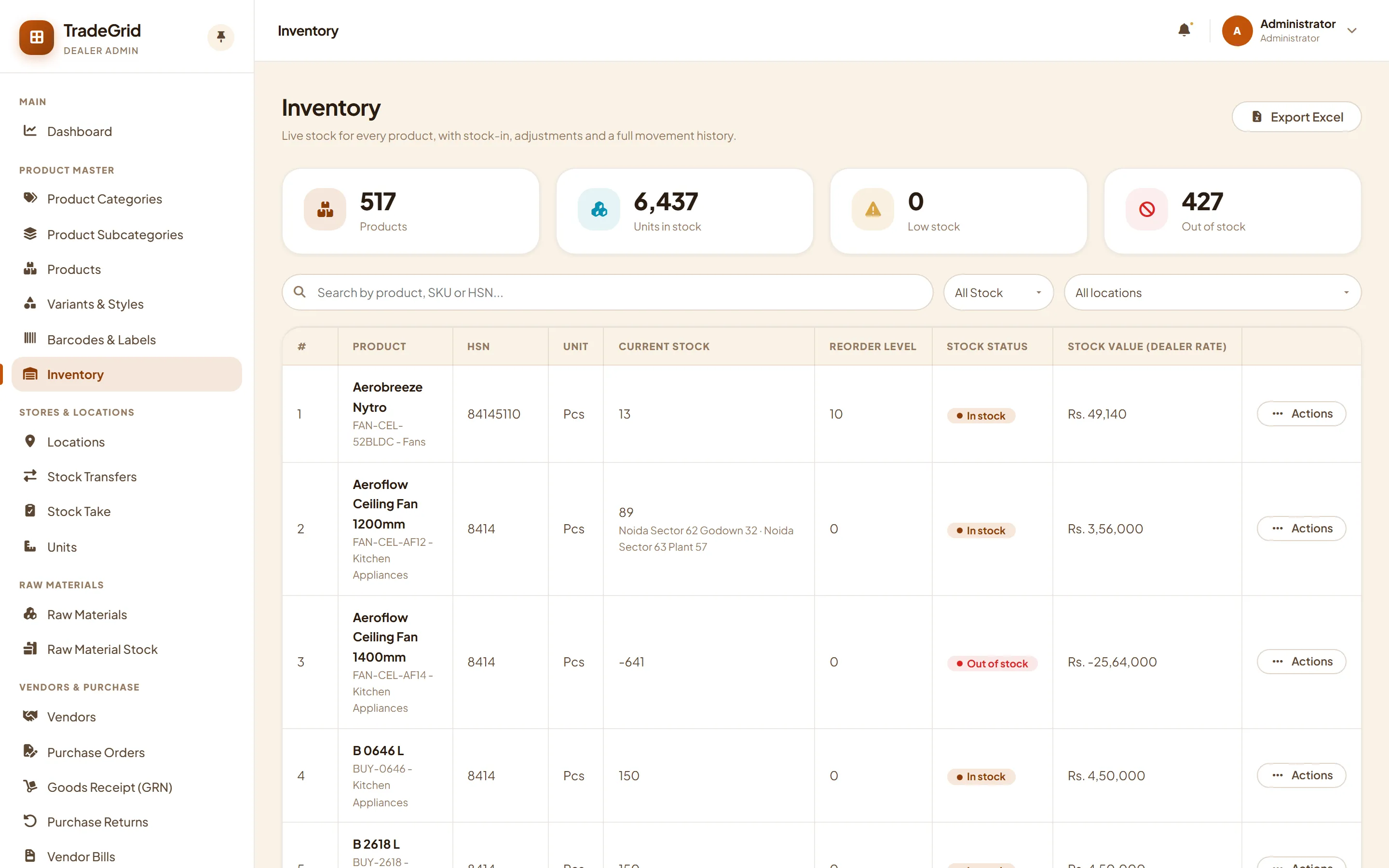The width and height of the screenshot is (1389, 868).
Task: Click the Stock Transfers arrows icon
Action: [30, 476]
